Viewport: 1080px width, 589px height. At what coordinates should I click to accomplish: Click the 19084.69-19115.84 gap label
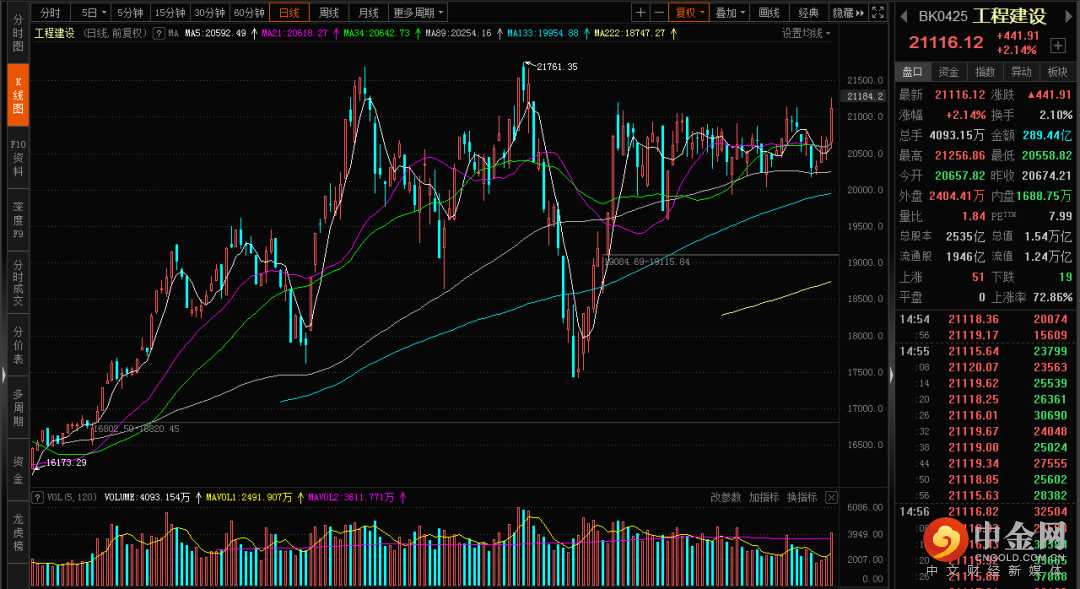point(647,262)
